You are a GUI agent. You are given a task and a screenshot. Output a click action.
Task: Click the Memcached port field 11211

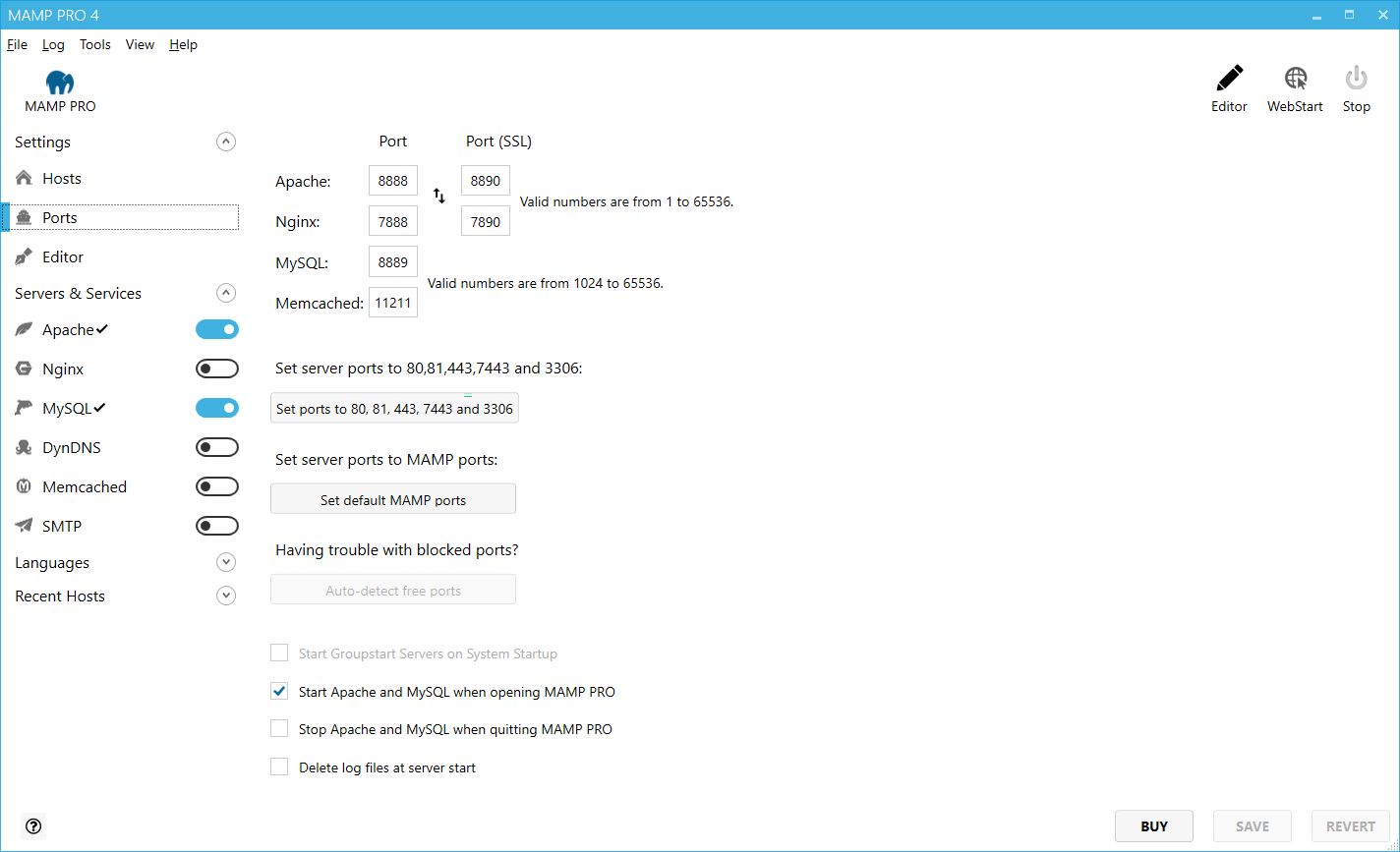point(393,303)
